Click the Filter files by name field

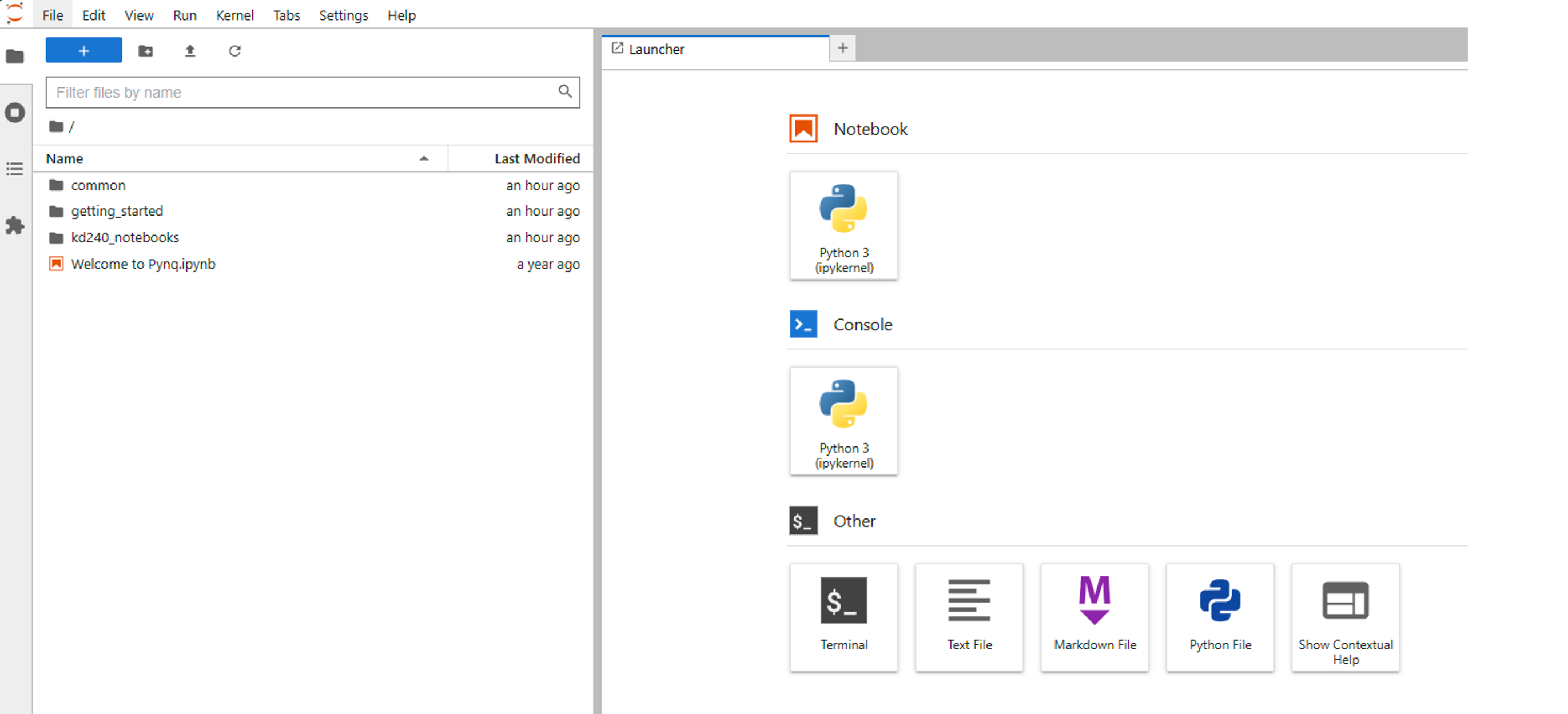pyautogui.click(x=304, y=93)
